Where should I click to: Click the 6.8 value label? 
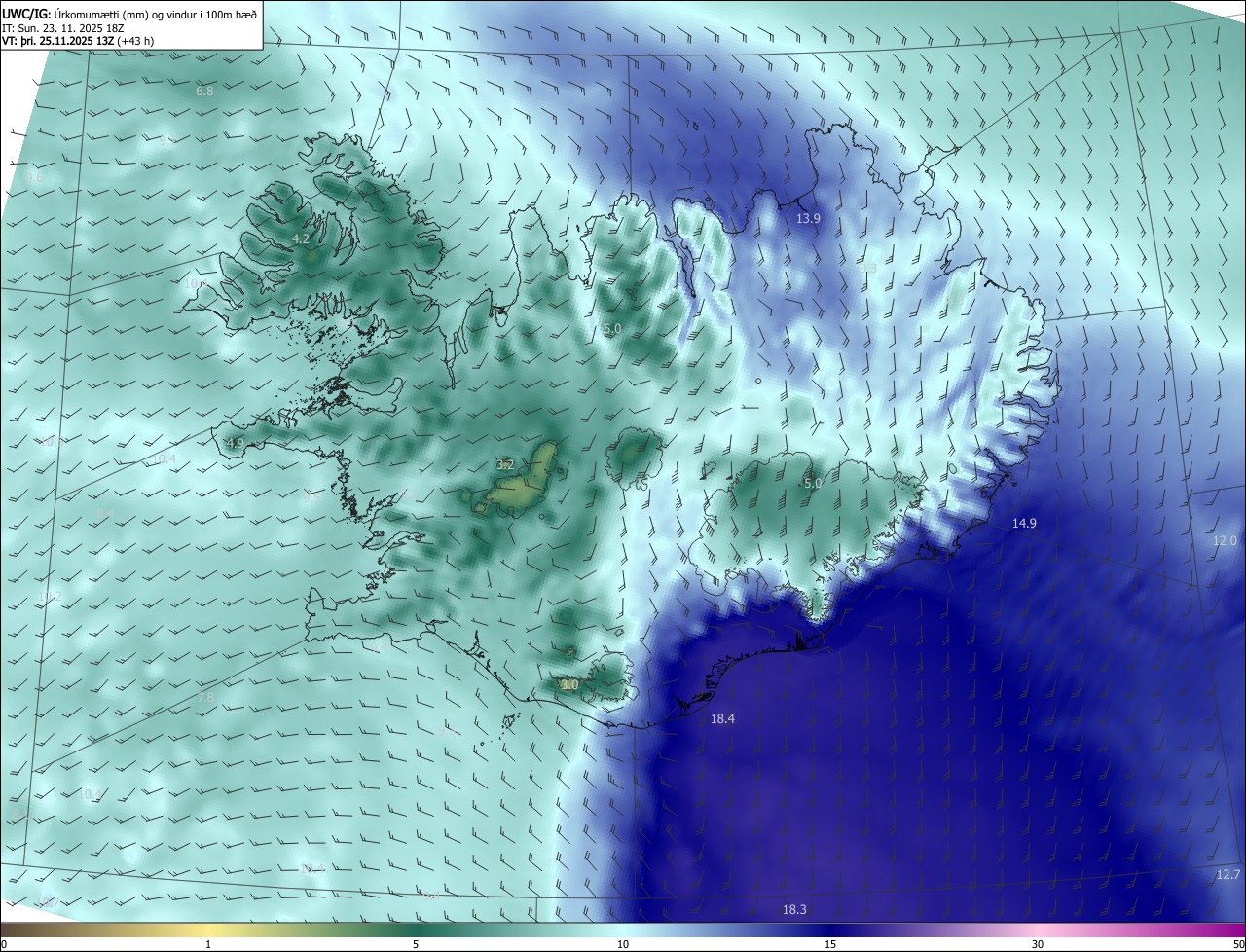(204, 92)
